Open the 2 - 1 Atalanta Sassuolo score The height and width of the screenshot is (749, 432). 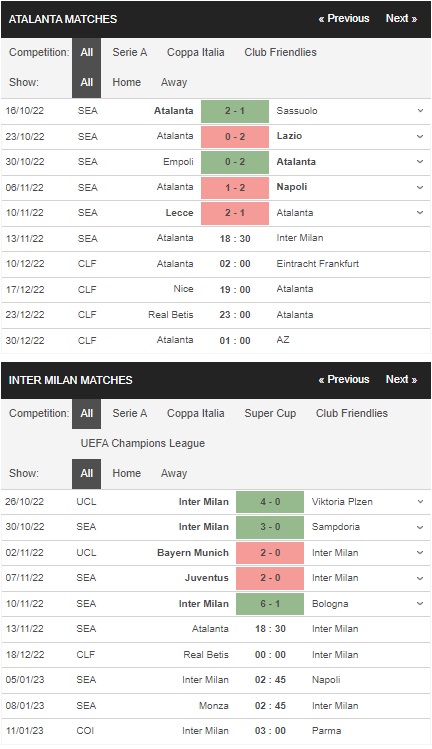[235, 111]
